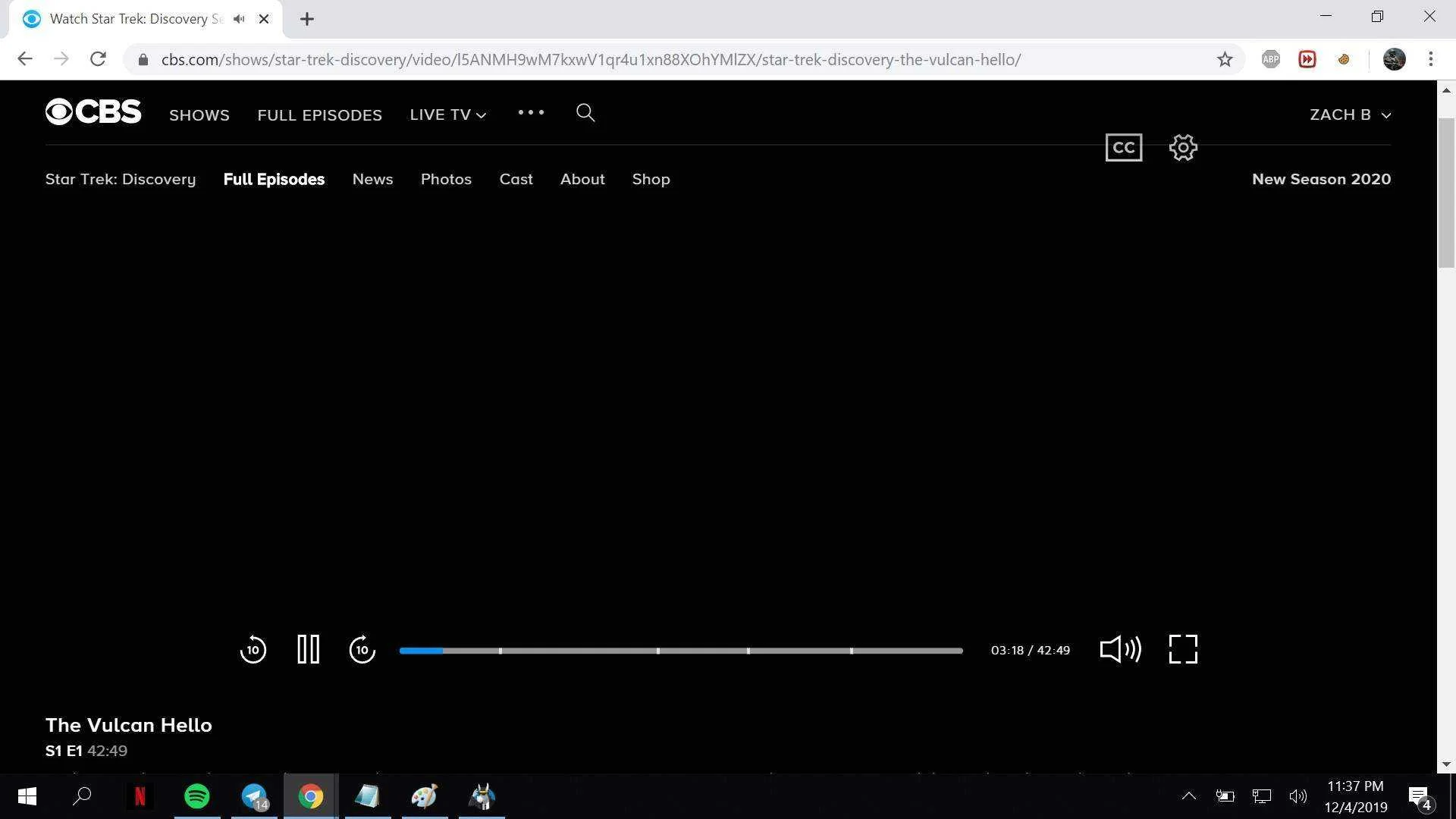Open the Action Center notifications
The image size is (1456, 819).
(x=1420, y=796)
